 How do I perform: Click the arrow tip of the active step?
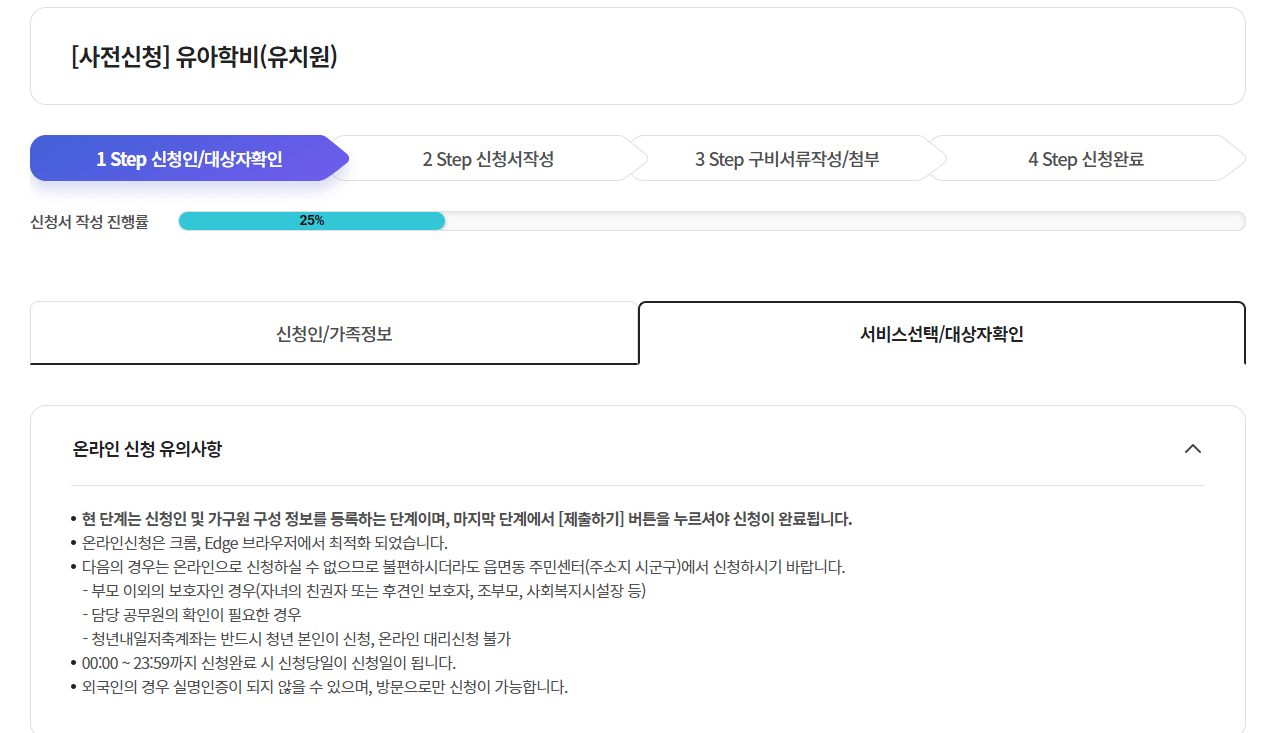(x=343, y=157)
